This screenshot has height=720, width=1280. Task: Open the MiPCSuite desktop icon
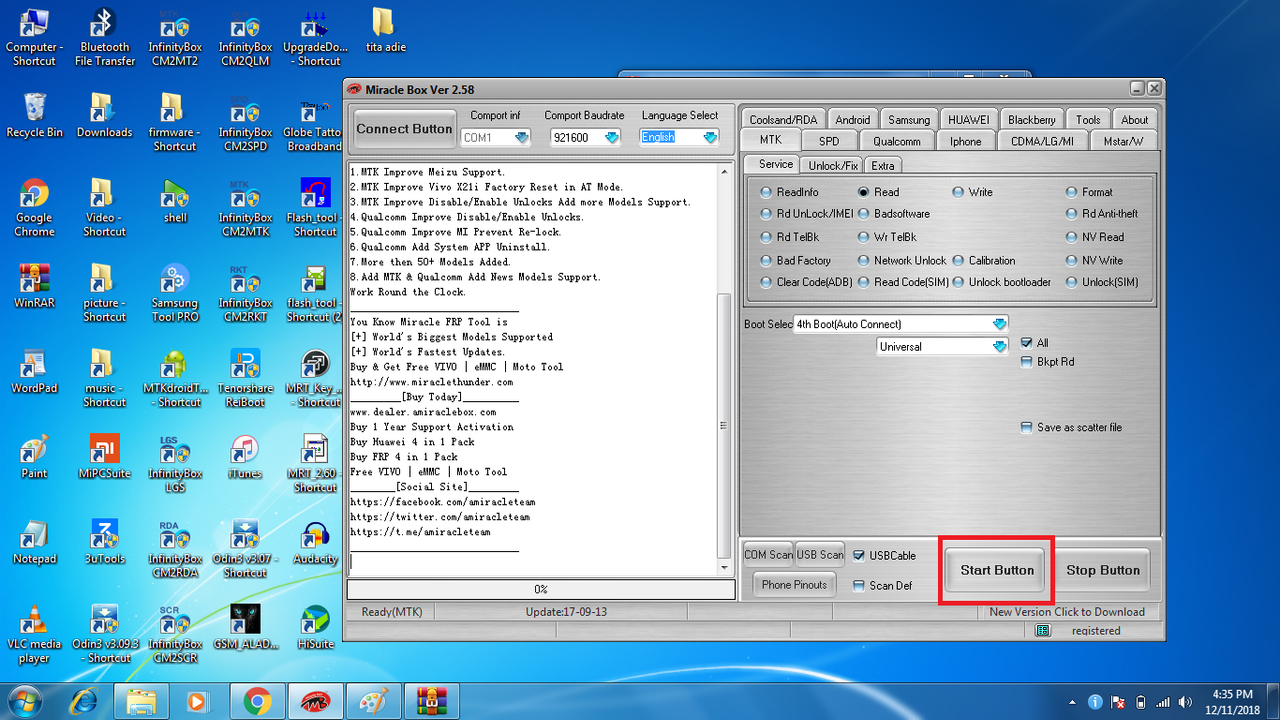pyautogui.click(x=104, y=456)
